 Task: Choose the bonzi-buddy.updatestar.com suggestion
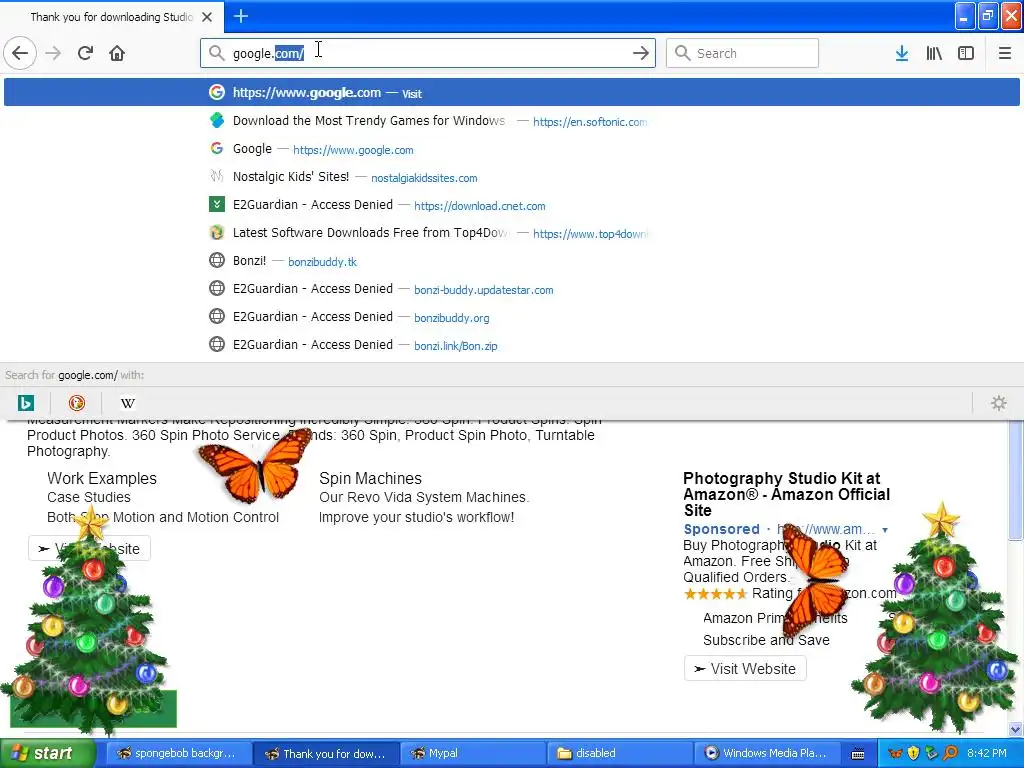pos(511,289)
